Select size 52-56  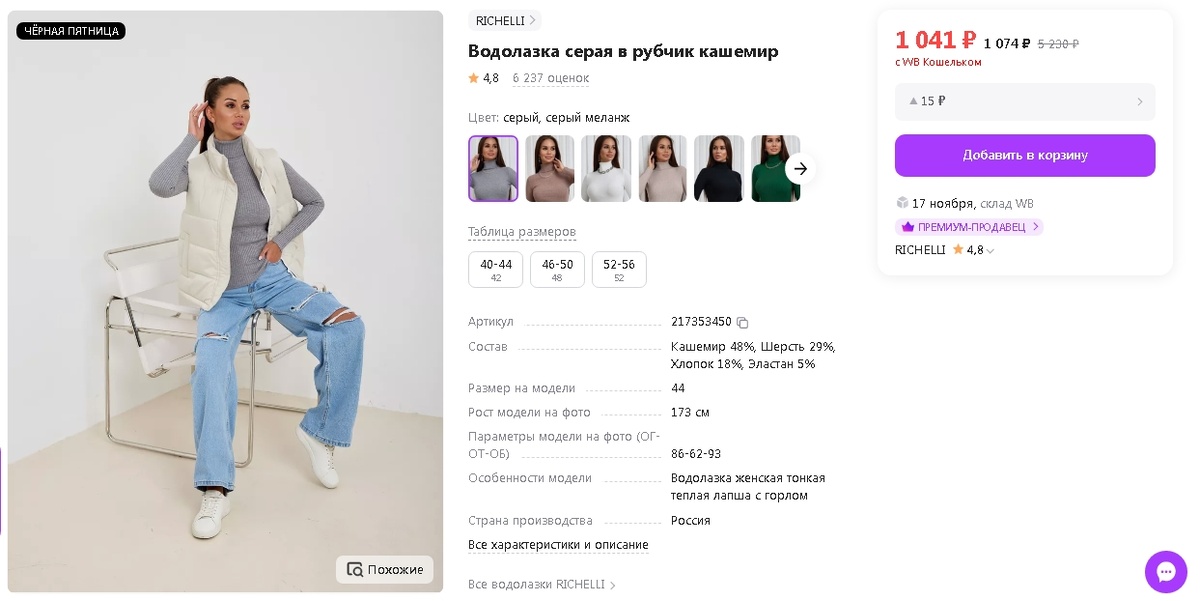pyautogui.click(x=619, y=269)
